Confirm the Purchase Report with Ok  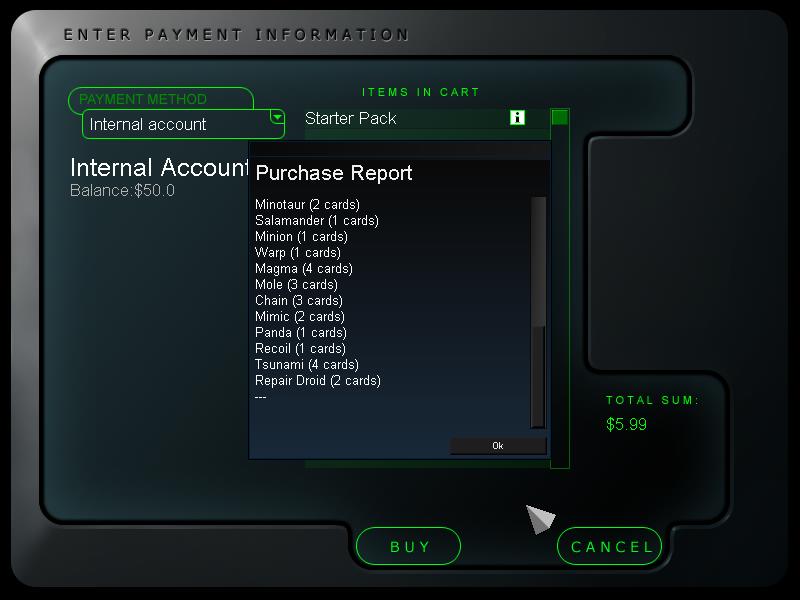(498, 445)
